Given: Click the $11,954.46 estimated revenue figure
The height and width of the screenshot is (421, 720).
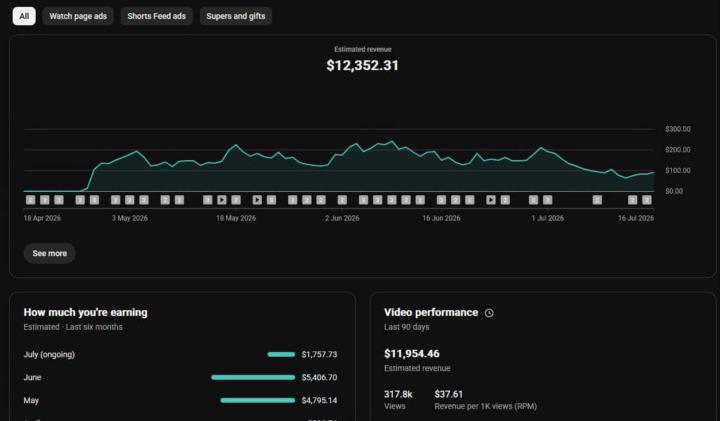Looking at the screenshot, I should pos(411,354).
